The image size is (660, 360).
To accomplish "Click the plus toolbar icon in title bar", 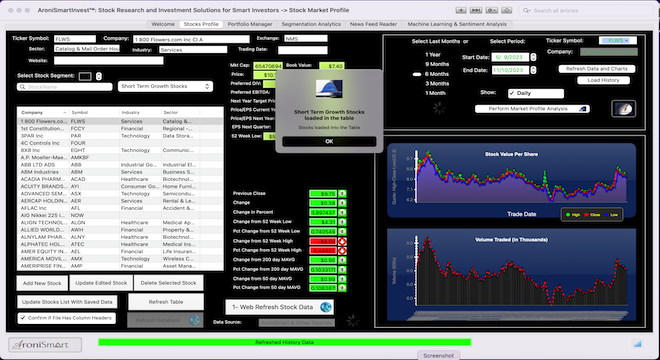I will click(461, 10).
